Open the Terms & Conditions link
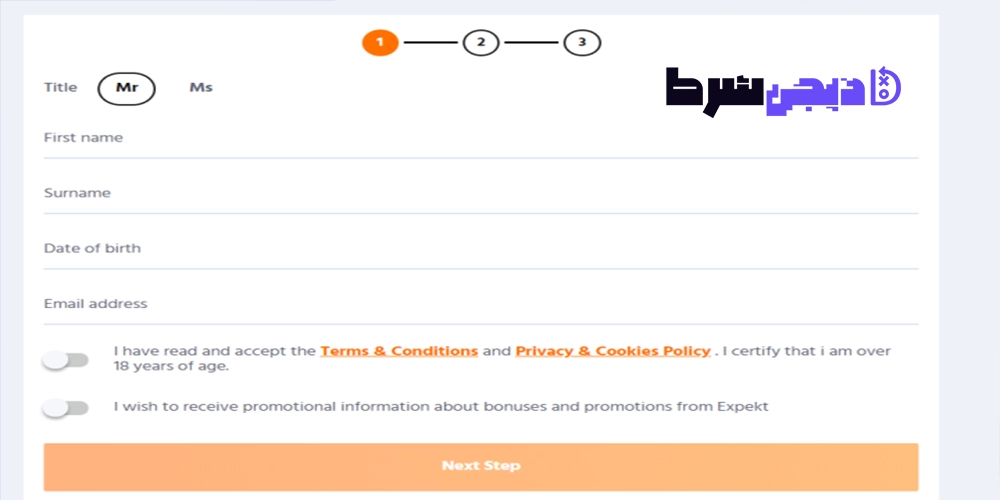 click(399, 351)
